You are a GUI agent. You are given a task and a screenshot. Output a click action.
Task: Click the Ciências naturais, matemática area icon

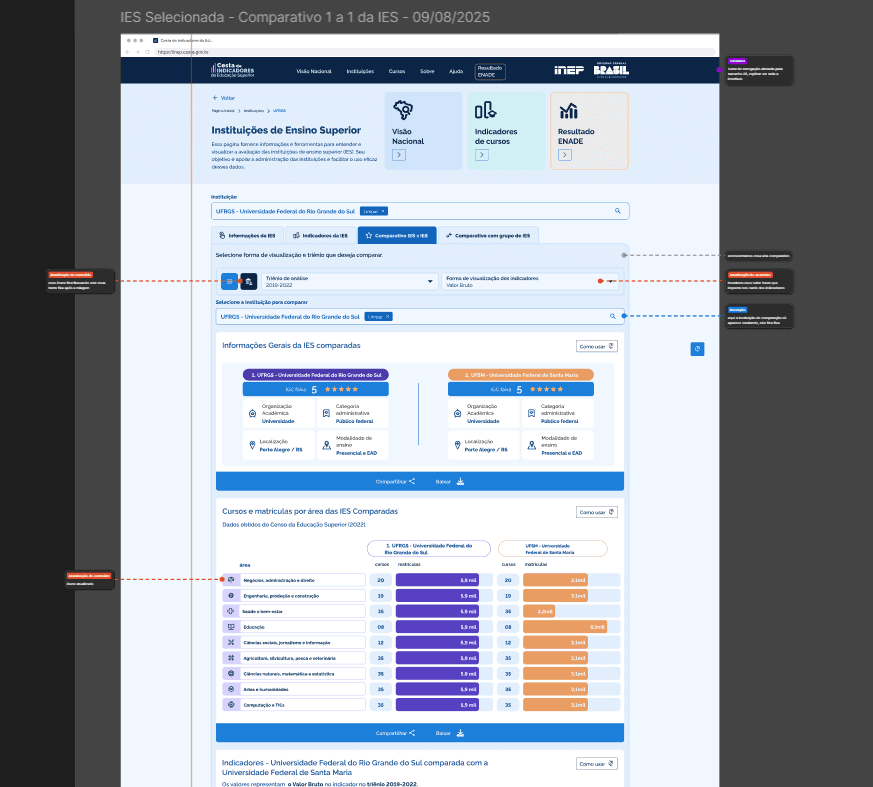[x=231, y=673]
